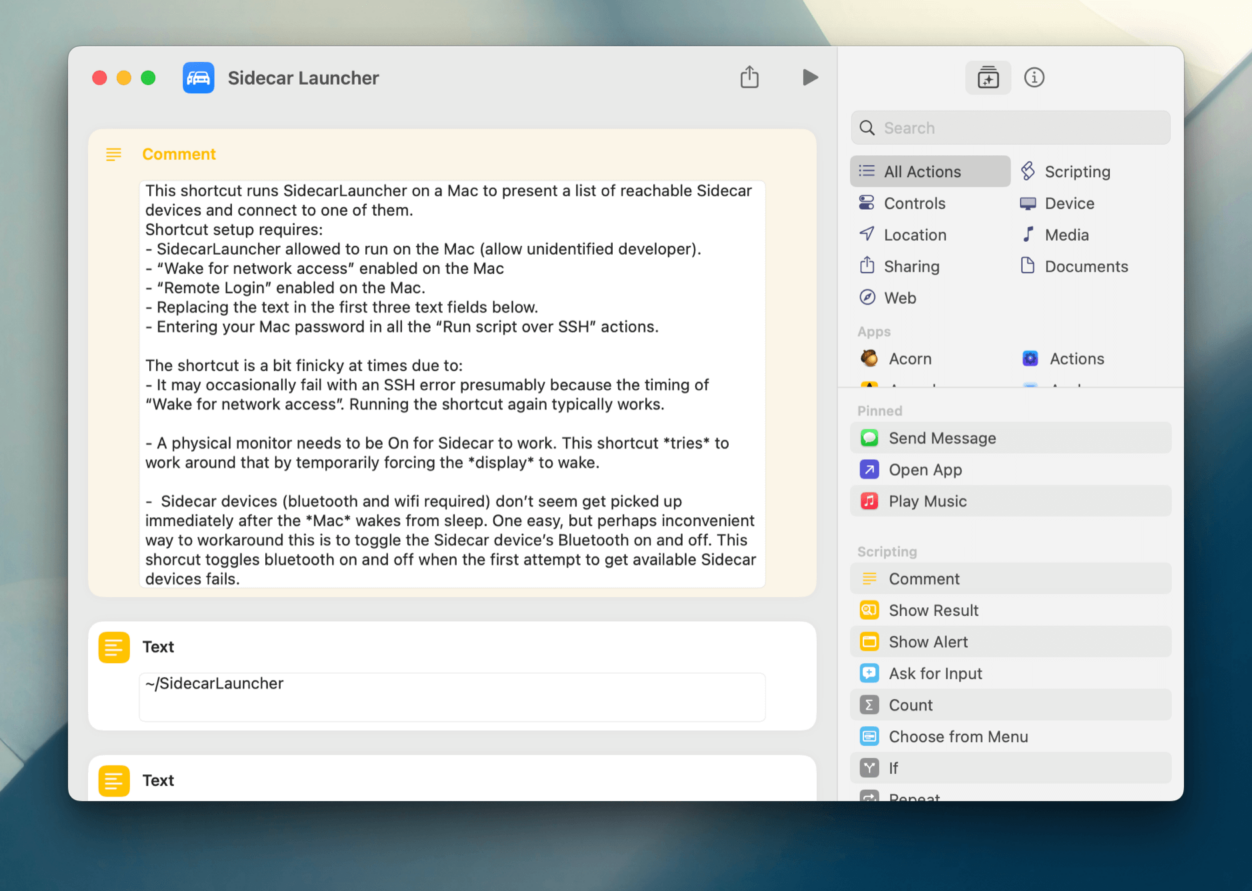The height and width of the screenshot is (891, 1252).
Task: Run the Sidecar Launcher shortcut
Action: pos(810,77)
